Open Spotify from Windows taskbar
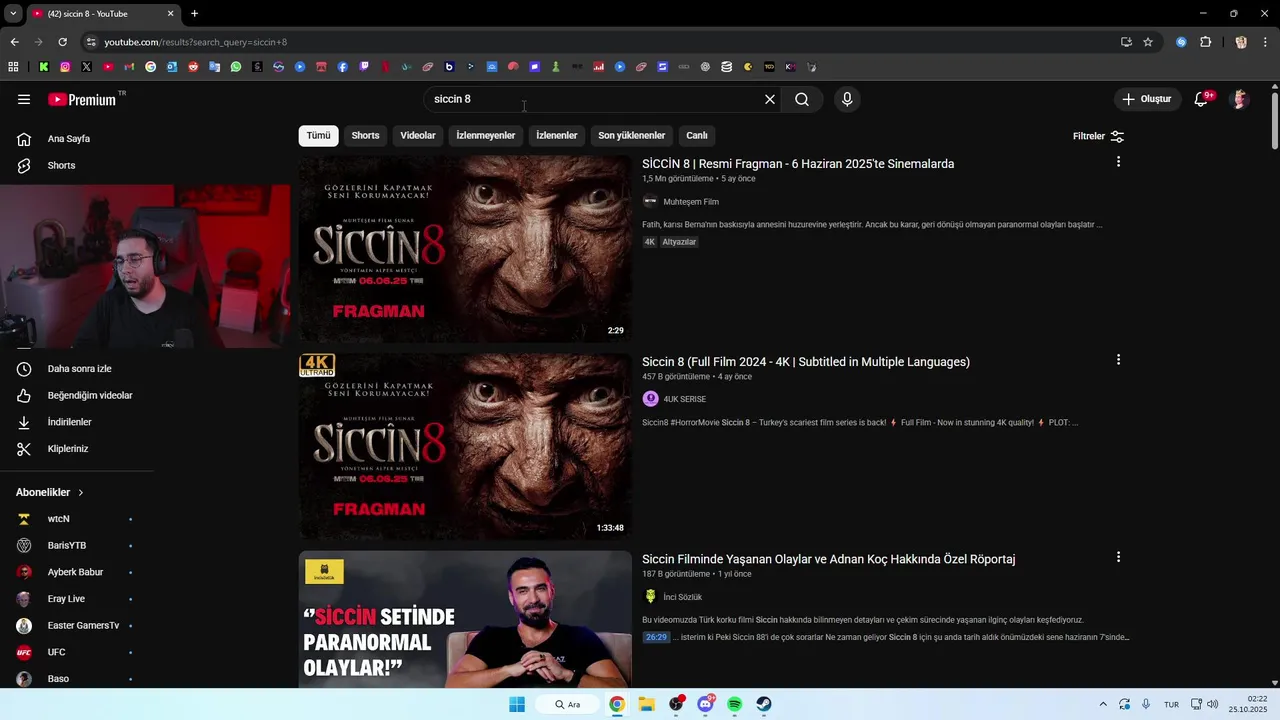Viewport: 1280px width, 720px height. (x=735, y=704)
